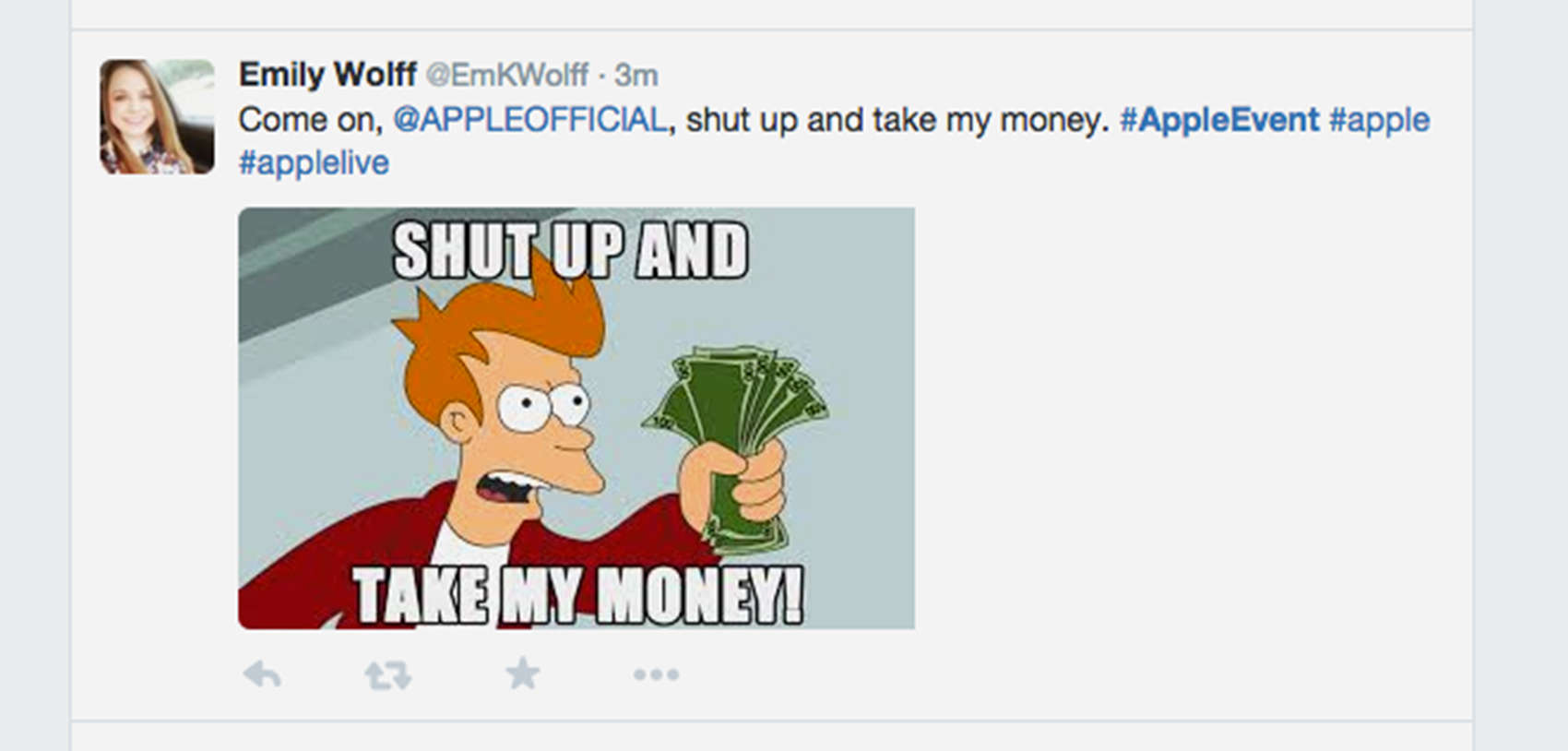Click the 3m timestamp link
This screenshot has width=1568, height=751.
(x=636, y=76)
